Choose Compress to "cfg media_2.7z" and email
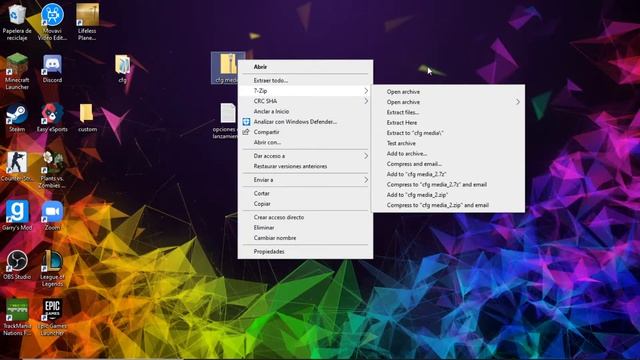This screenshot has width=640, height=360. 448,184
